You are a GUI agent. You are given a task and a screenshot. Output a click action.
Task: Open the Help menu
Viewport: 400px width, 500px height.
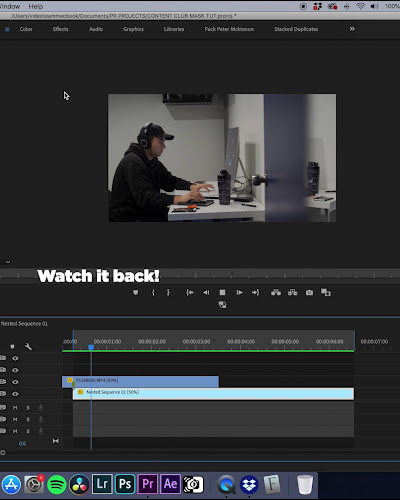(x=36, y=6)
